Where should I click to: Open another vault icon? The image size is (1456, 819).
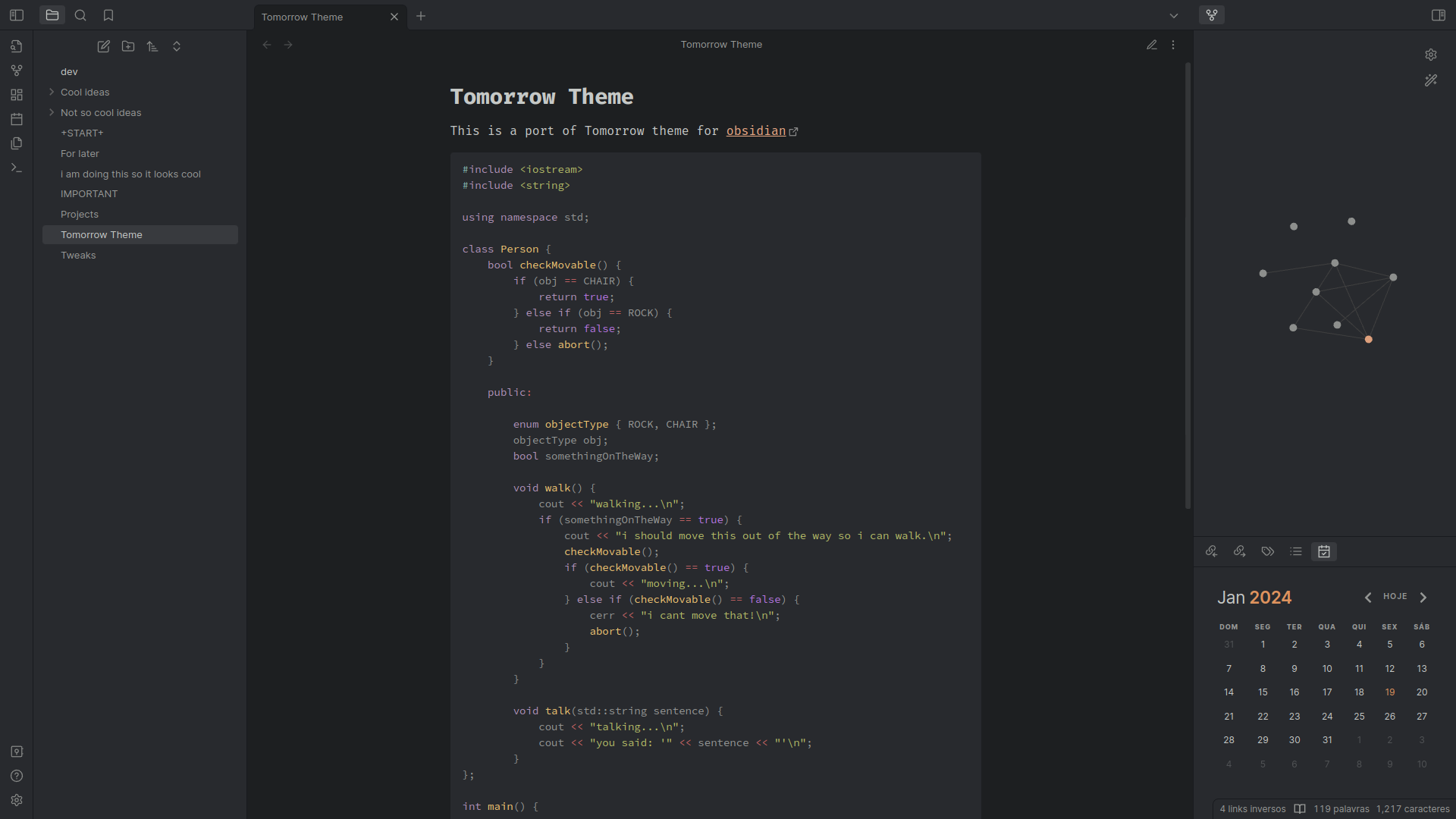(x=17, y=752)
